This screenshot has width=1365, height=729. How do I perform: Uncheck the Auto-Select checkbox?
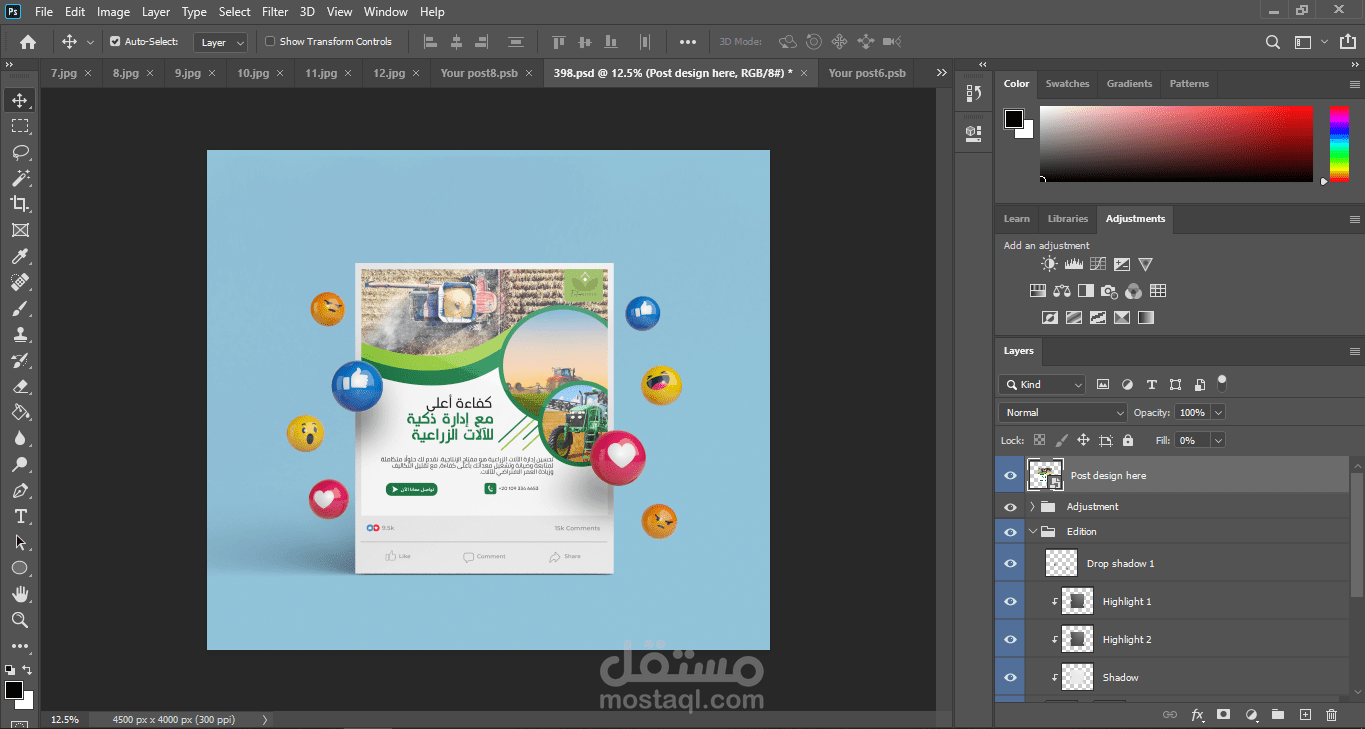[x=115, y=42]
